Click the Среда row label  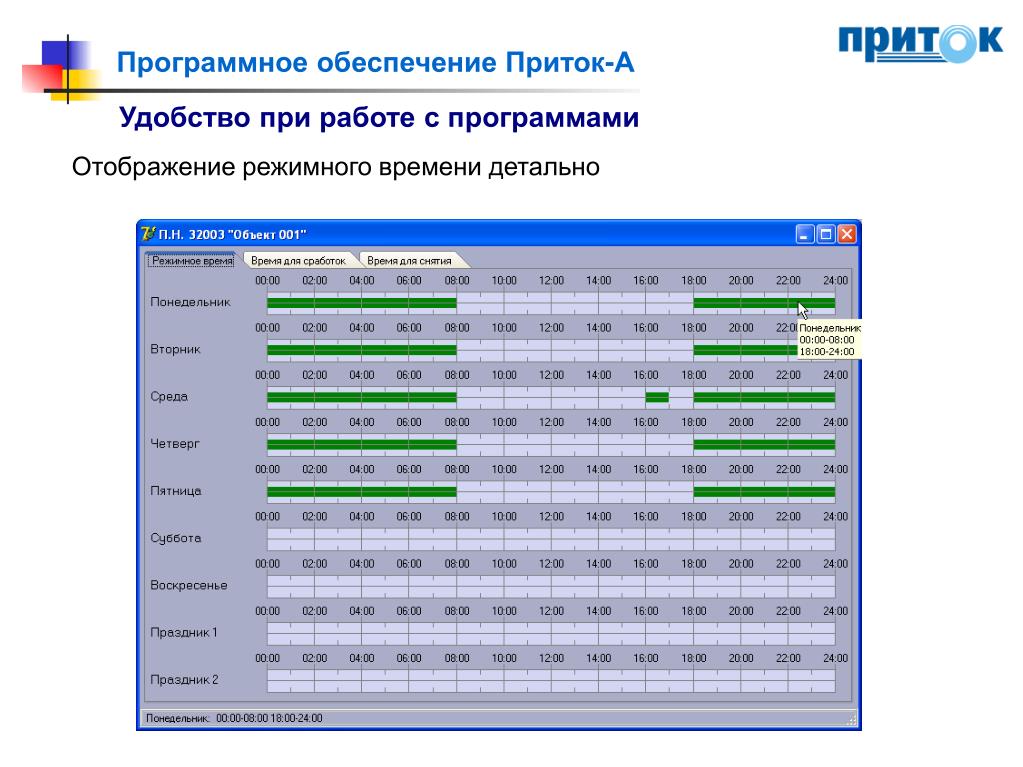tap(169, 397)
